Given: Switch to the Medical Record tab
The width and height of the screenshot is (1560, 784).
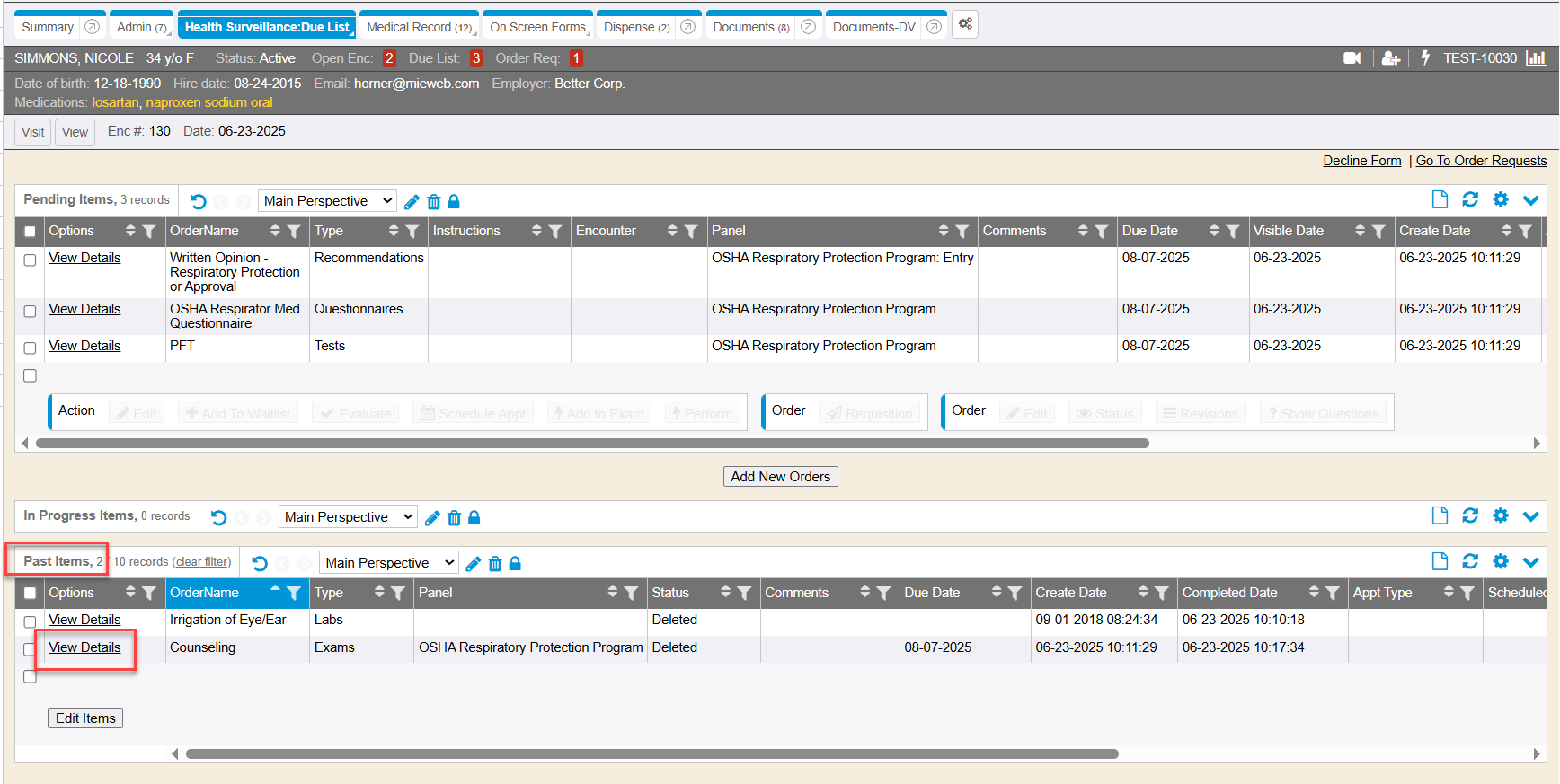Looking at the screenshot, I should (419, 27).
